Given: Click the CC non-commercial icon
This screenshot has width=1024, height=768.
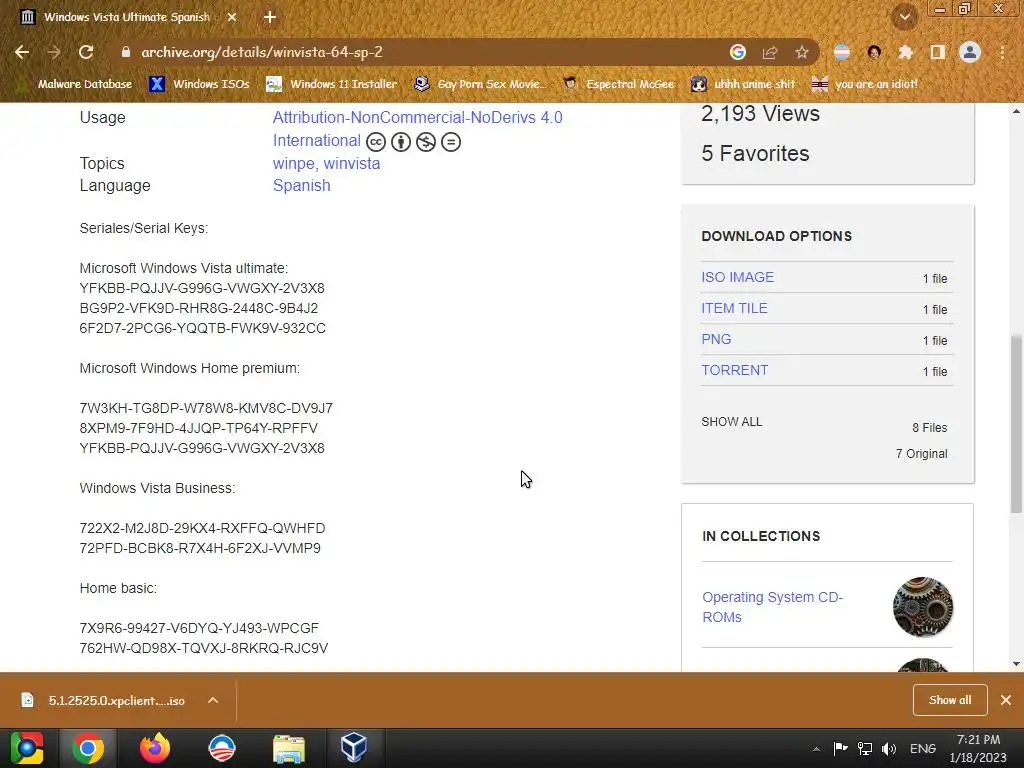Looking at the screenshot, I should pyautogui.click(x=426, y=142).
